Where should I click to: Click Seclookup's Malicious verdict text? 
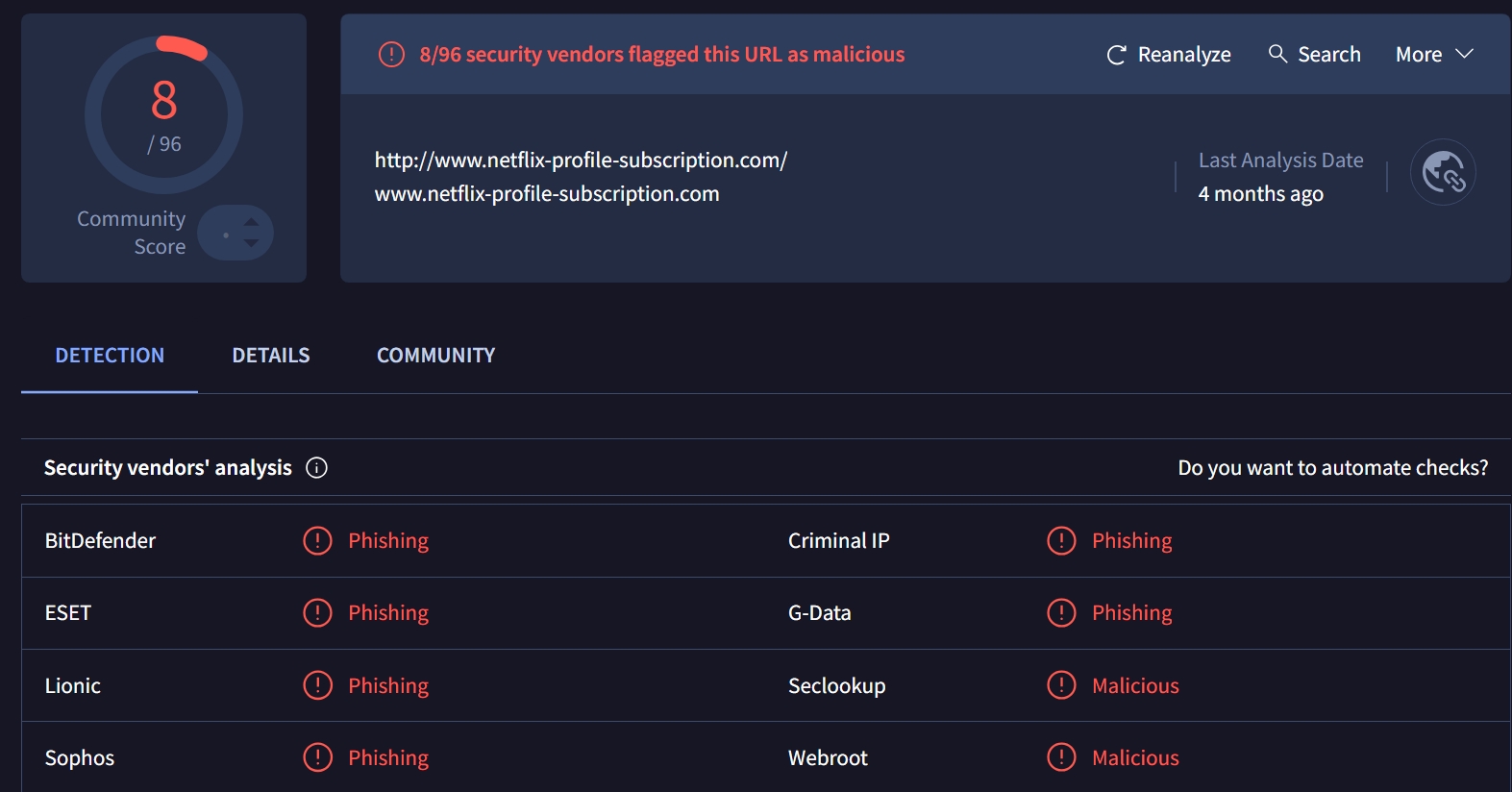[1135, 686]
